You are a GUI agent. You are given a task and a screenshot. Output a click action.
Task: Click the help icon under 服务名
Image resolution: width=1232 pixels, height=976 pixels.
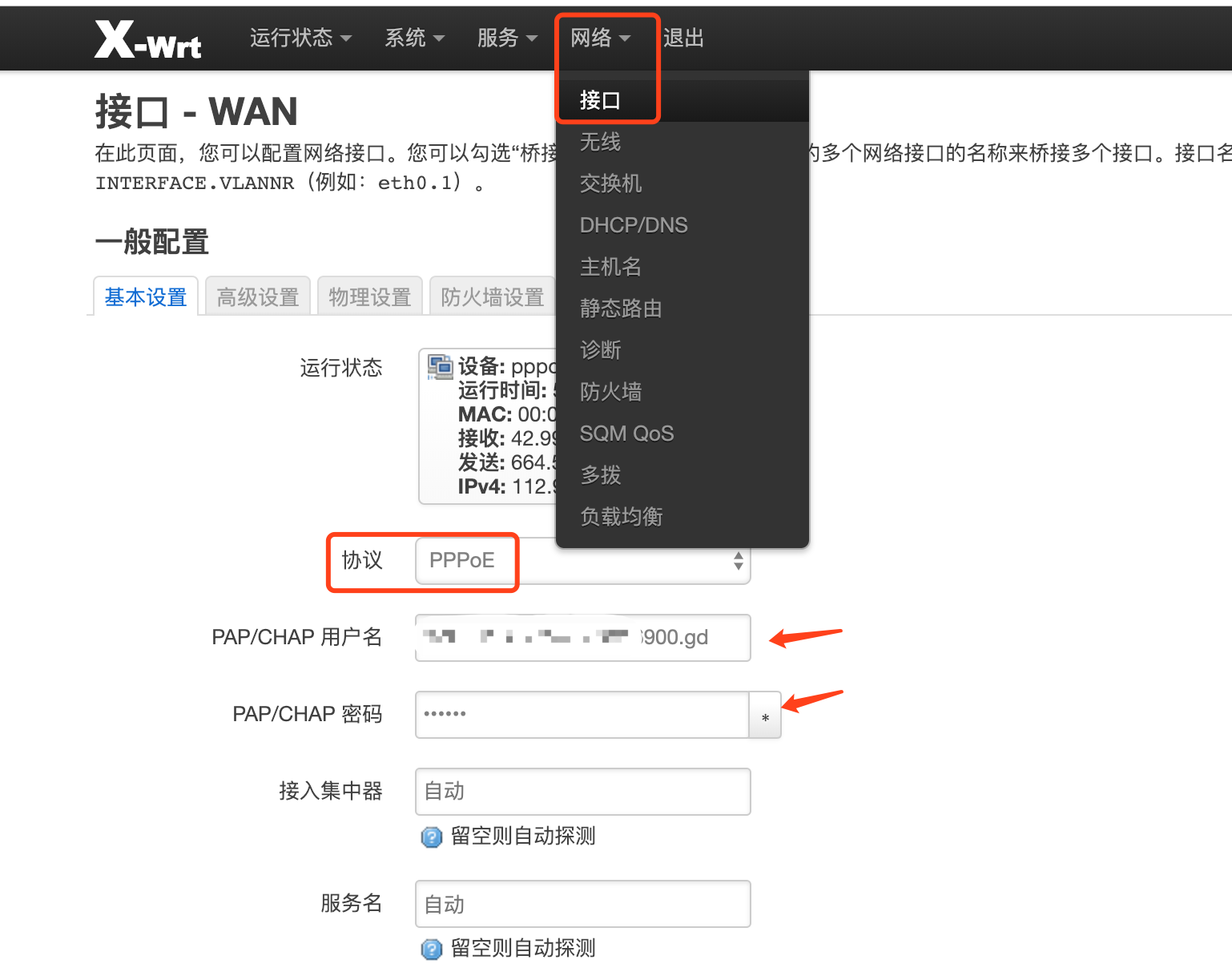point(431,950)
